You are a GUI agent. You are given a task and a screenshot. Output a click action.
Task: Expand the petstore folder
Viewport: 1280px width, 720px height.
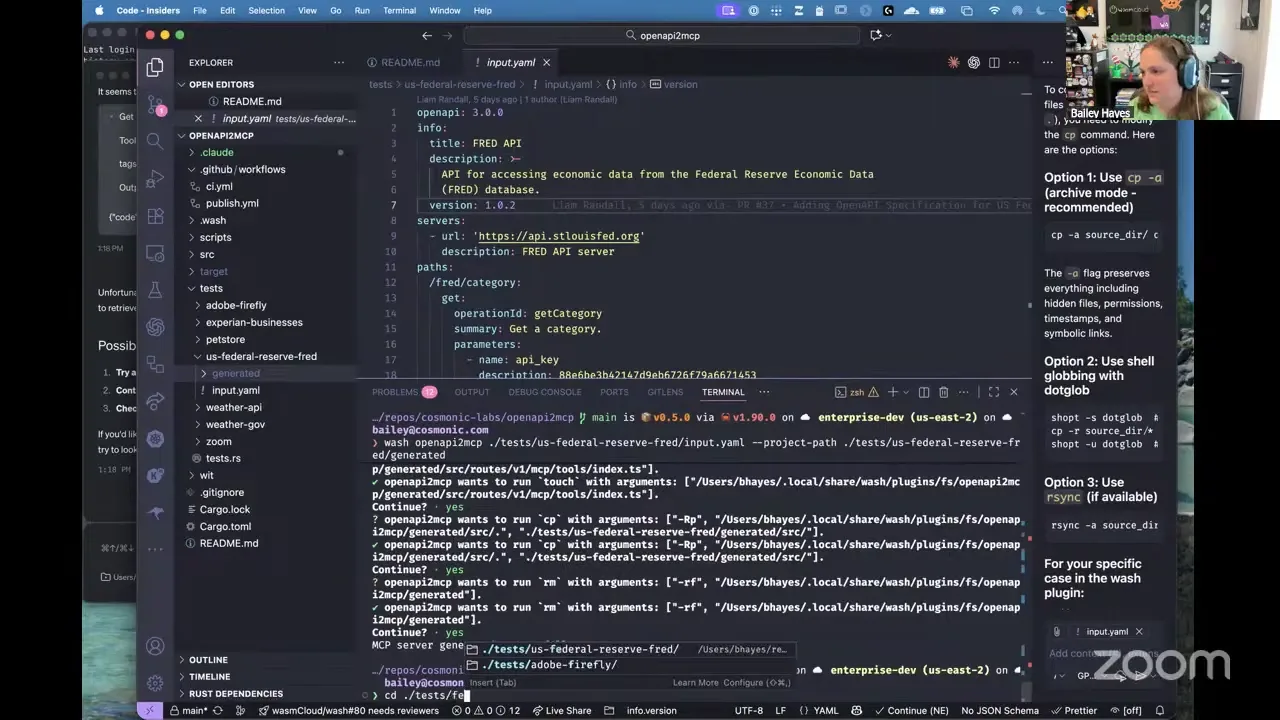[225, 339]
